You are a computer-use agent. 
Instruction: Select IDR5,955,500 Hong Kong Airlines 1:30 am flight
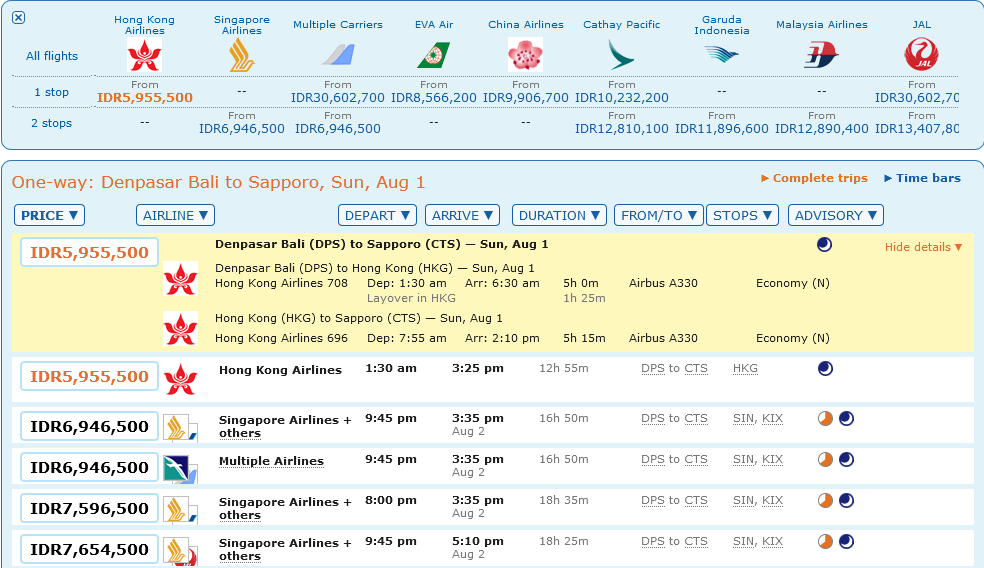[89, 377]
